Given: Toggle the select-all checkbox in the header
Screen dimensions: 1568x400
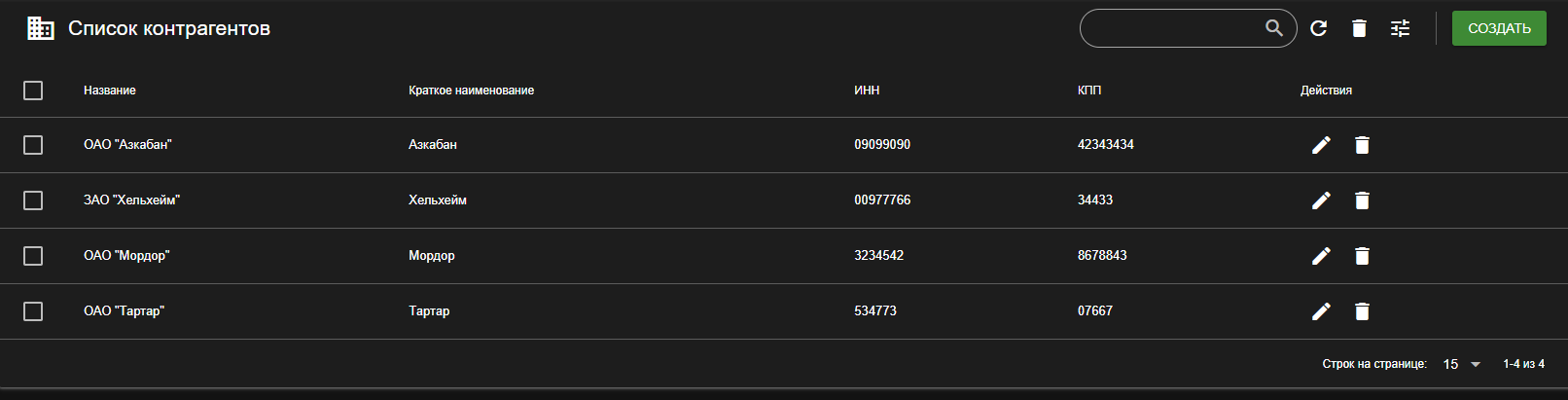Looking at the screenshot, I should (33, 91).
